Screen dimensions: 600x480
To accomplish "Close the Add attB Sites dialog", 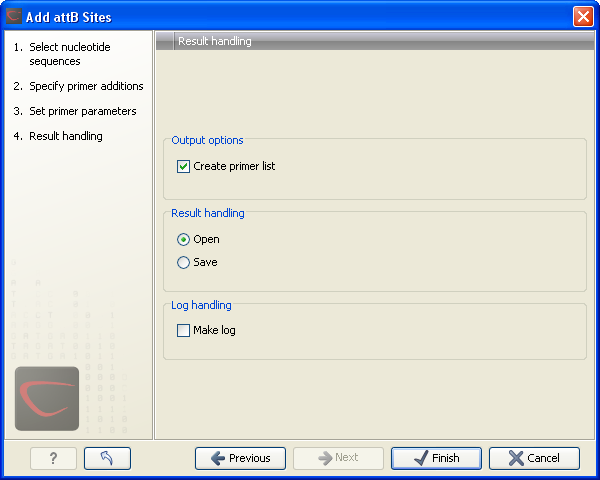I will [x=583, y=16].
